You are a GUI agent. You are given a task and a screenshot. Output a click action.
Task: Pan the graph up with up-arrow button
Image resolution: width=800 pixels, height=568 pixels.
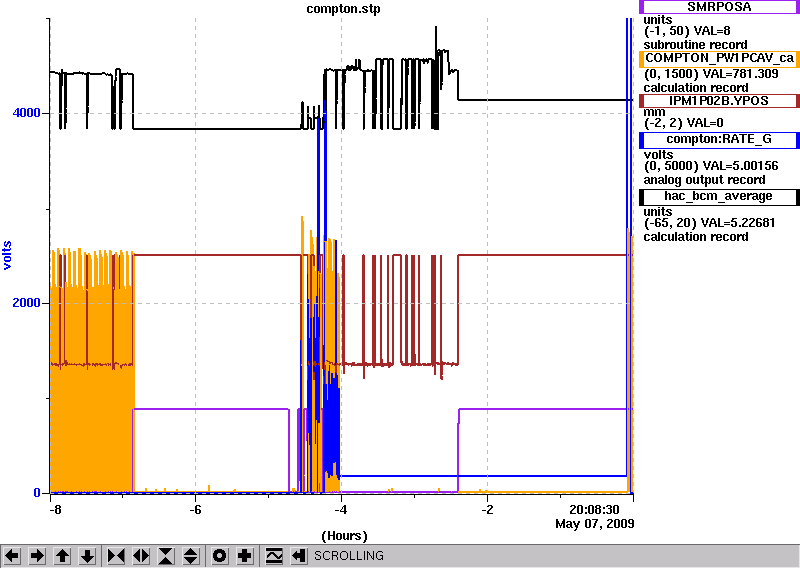(62, 555)
